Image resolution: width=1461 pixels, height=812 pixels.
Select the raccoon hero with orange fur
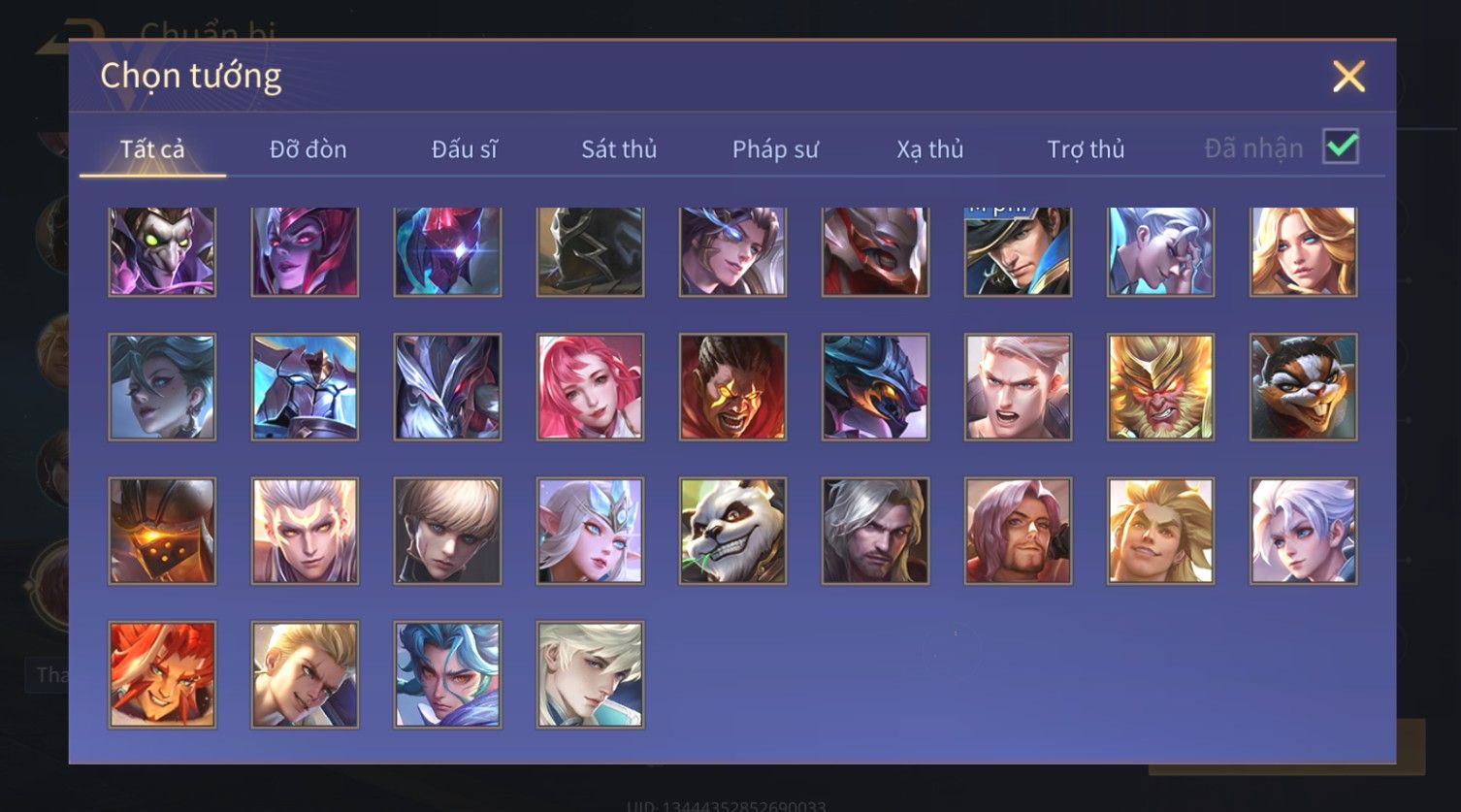click(x=1303, y=387)
